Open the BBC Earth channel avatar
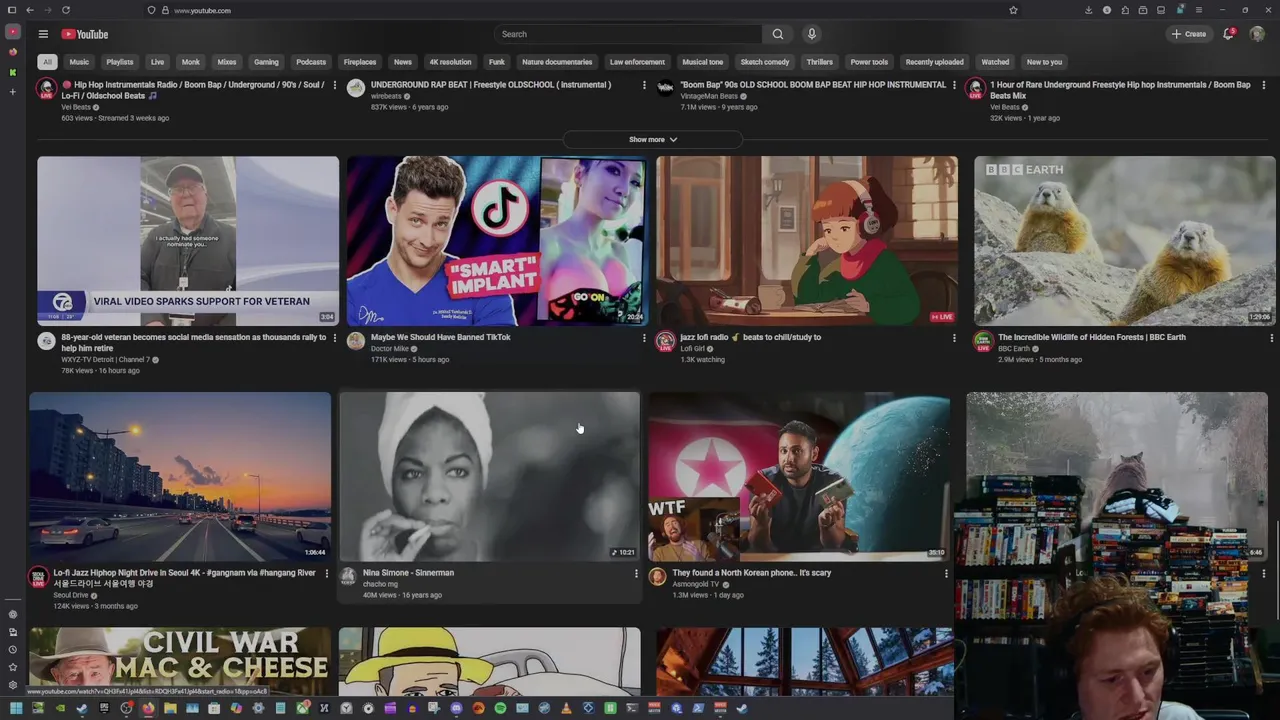The image size is (1280, 720). pos(983,341)
